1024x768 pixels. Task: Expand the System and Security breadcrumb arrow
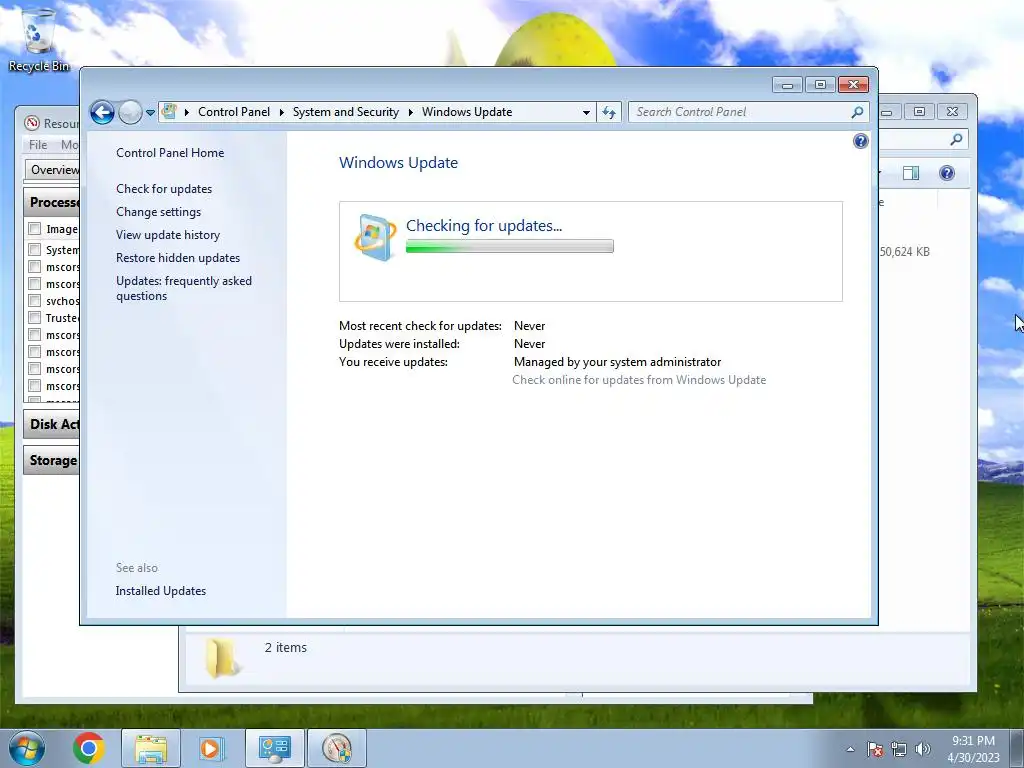point(411,112)
